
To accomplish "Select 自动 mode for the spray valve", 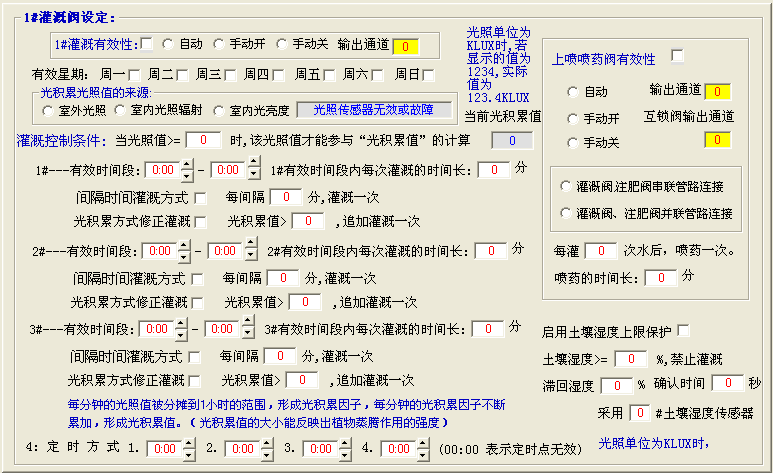I will pyautogui.click(x=572, y=92).
